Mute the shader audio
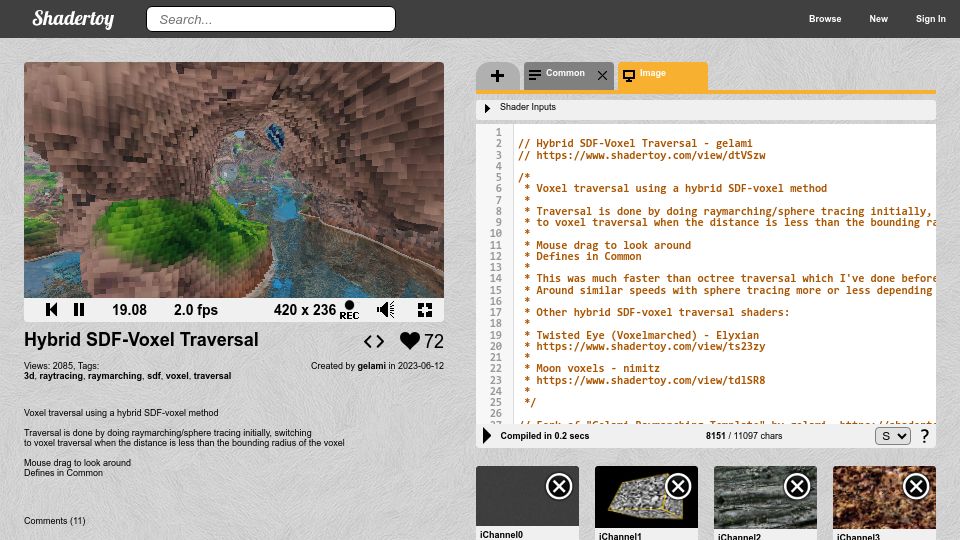 [x=386, y=310]
